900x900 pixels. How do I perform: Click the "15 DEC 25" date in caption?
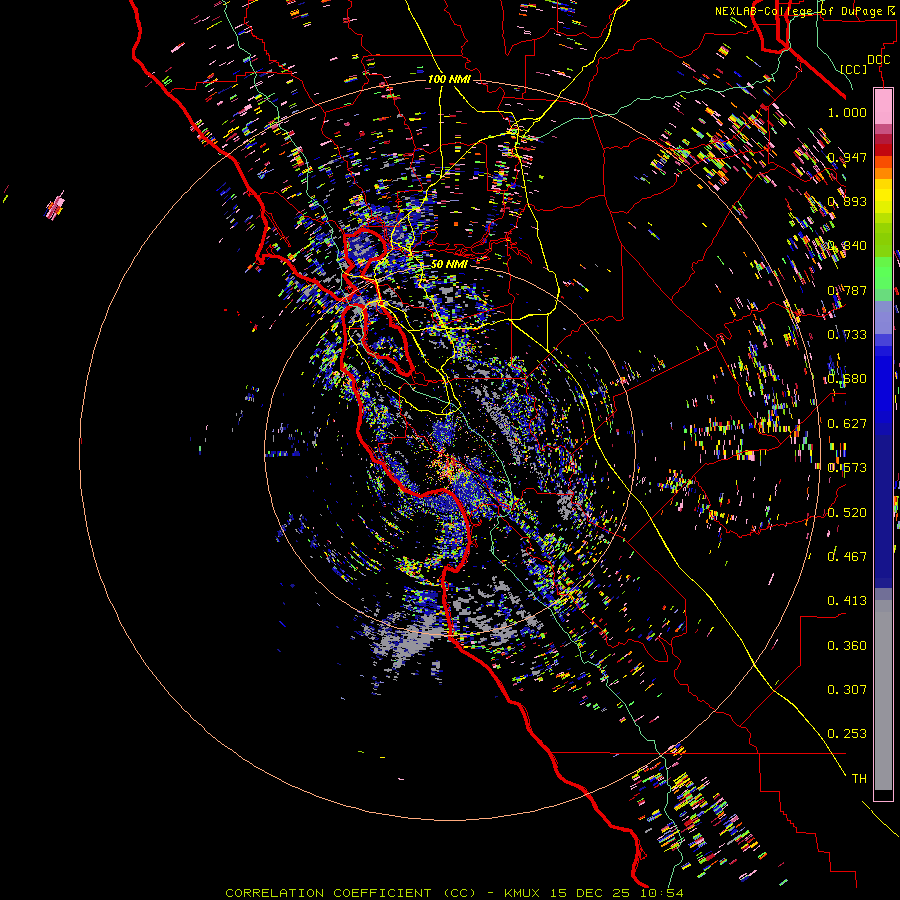click(591, 893)
